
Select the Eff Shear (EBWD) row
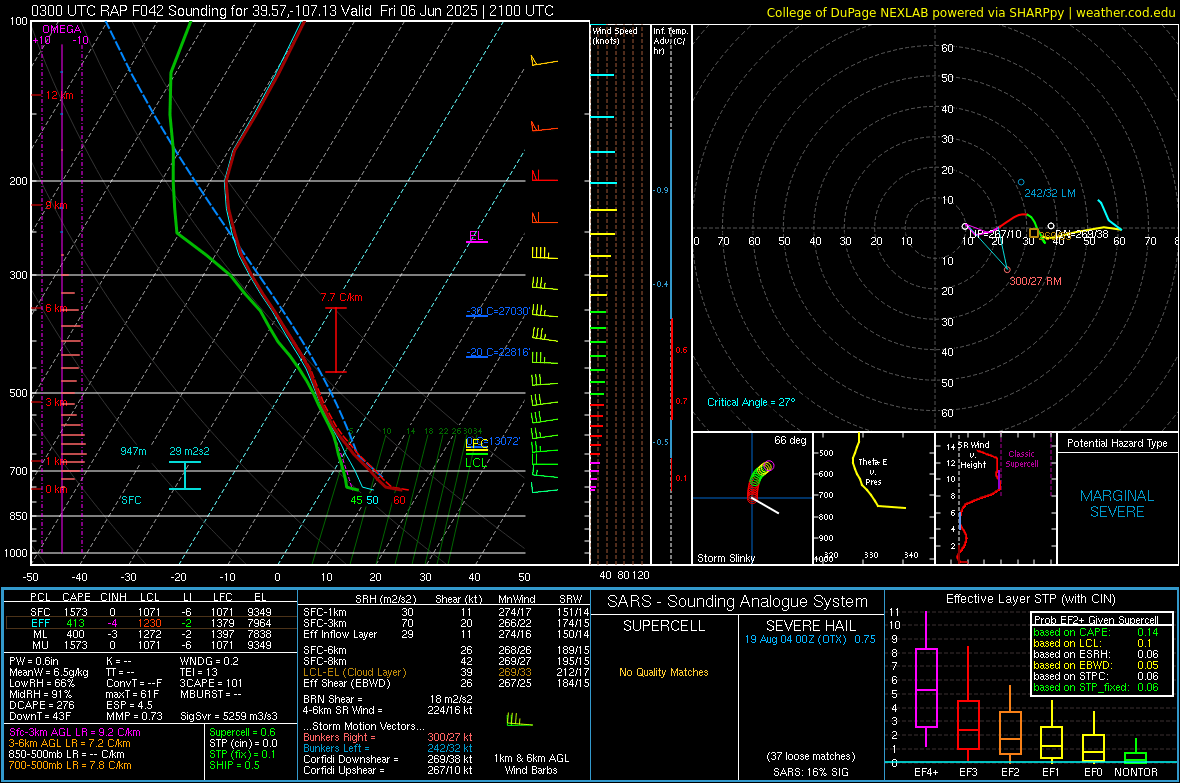446,684
